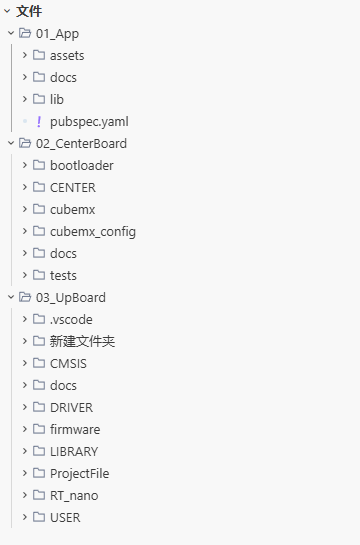The width and height of the screenshot is (360, 545).
Task: Collapse the 文件 section chevron
Action: (x=7, y=11)
